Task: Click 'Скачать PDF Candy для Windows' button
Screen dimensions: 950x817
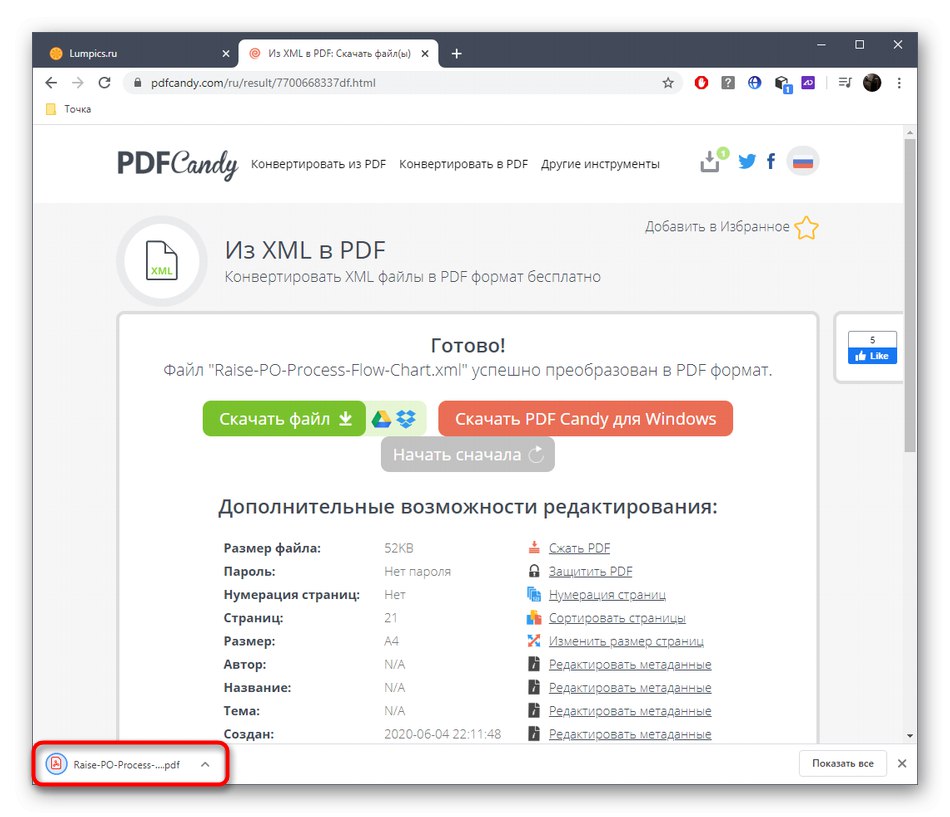Action: [x=585, y=419]
